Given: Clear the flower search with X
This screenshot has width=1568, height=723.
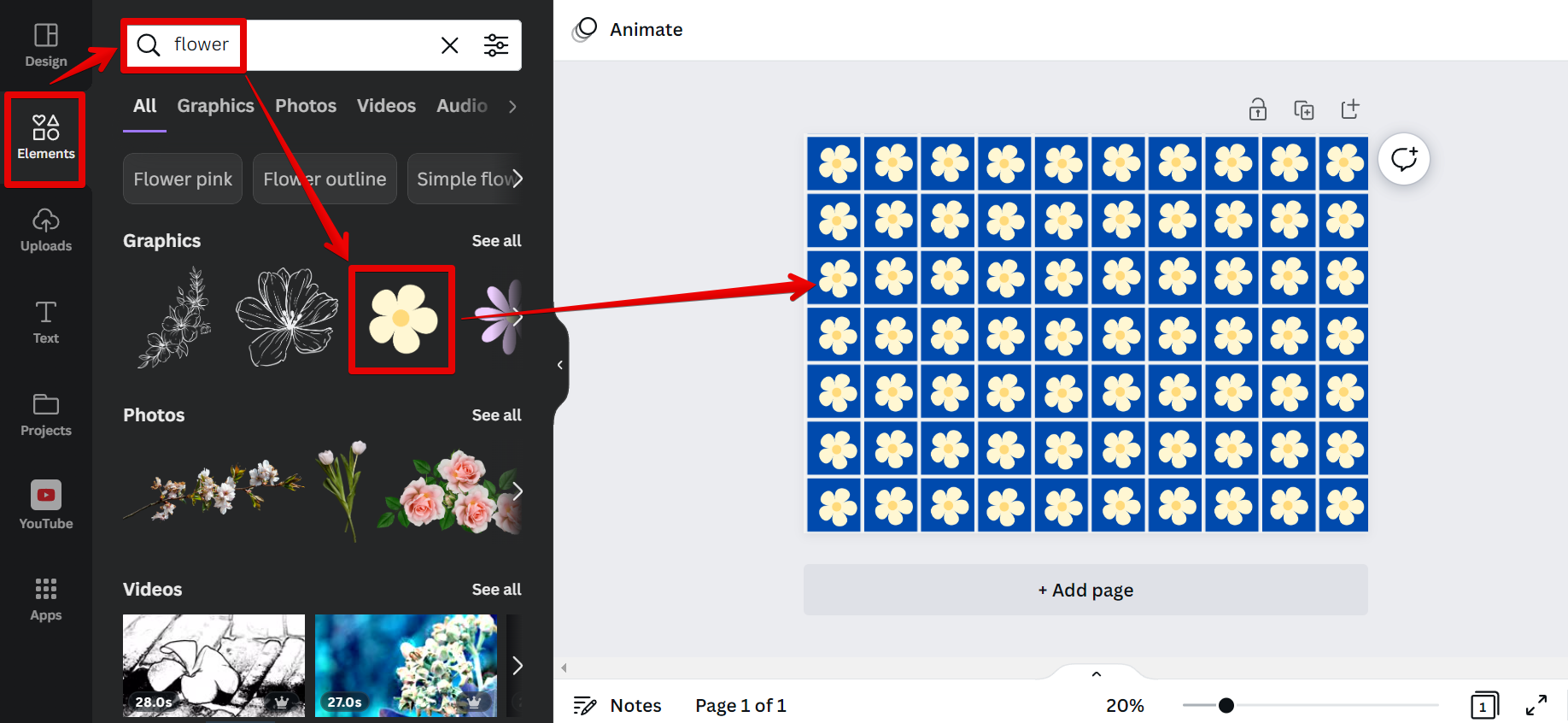Looking at the screenshot, I should [x=449, y=45].
